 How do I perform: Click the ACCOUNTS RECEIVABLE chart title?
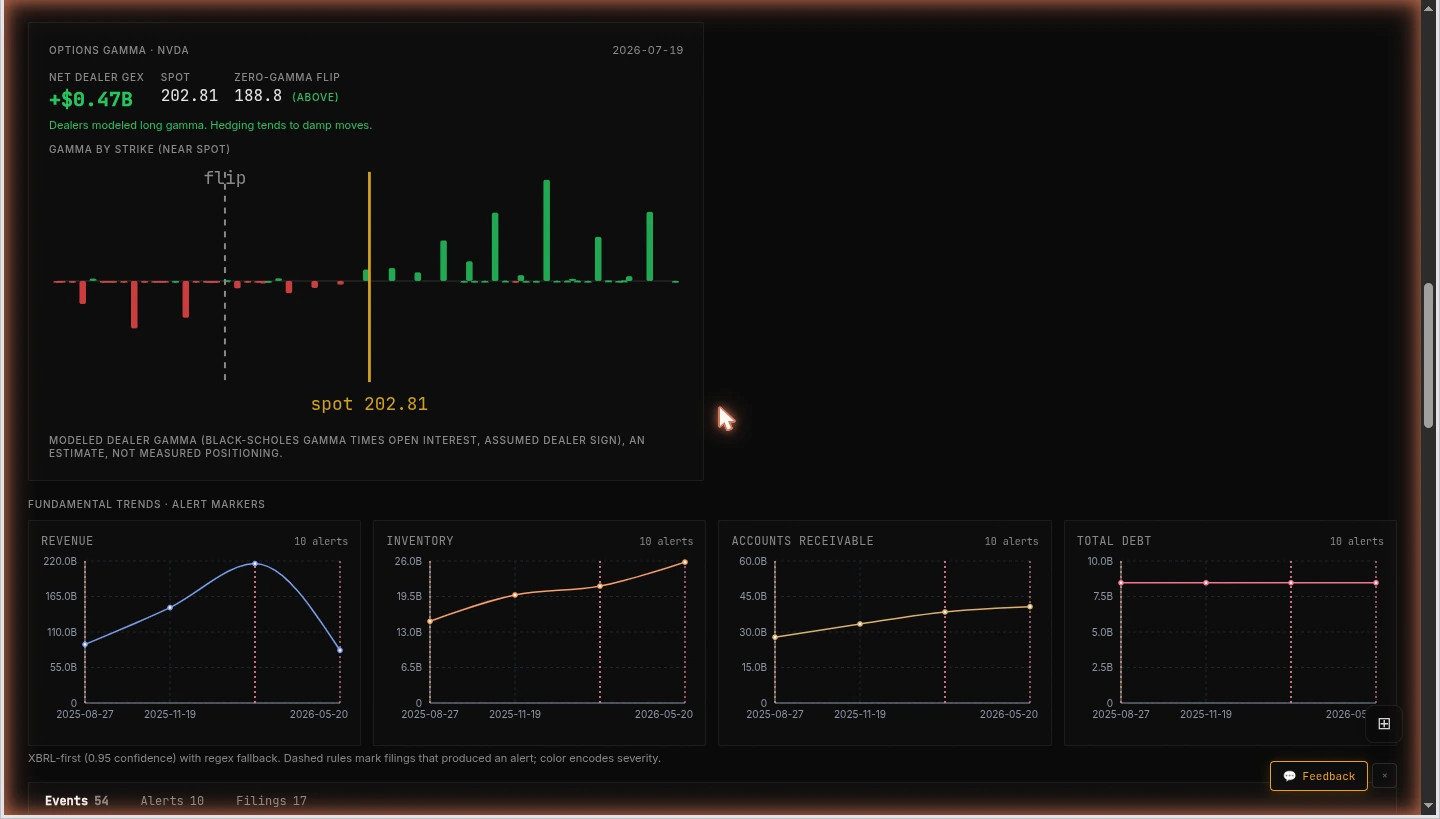click(803, 541)
